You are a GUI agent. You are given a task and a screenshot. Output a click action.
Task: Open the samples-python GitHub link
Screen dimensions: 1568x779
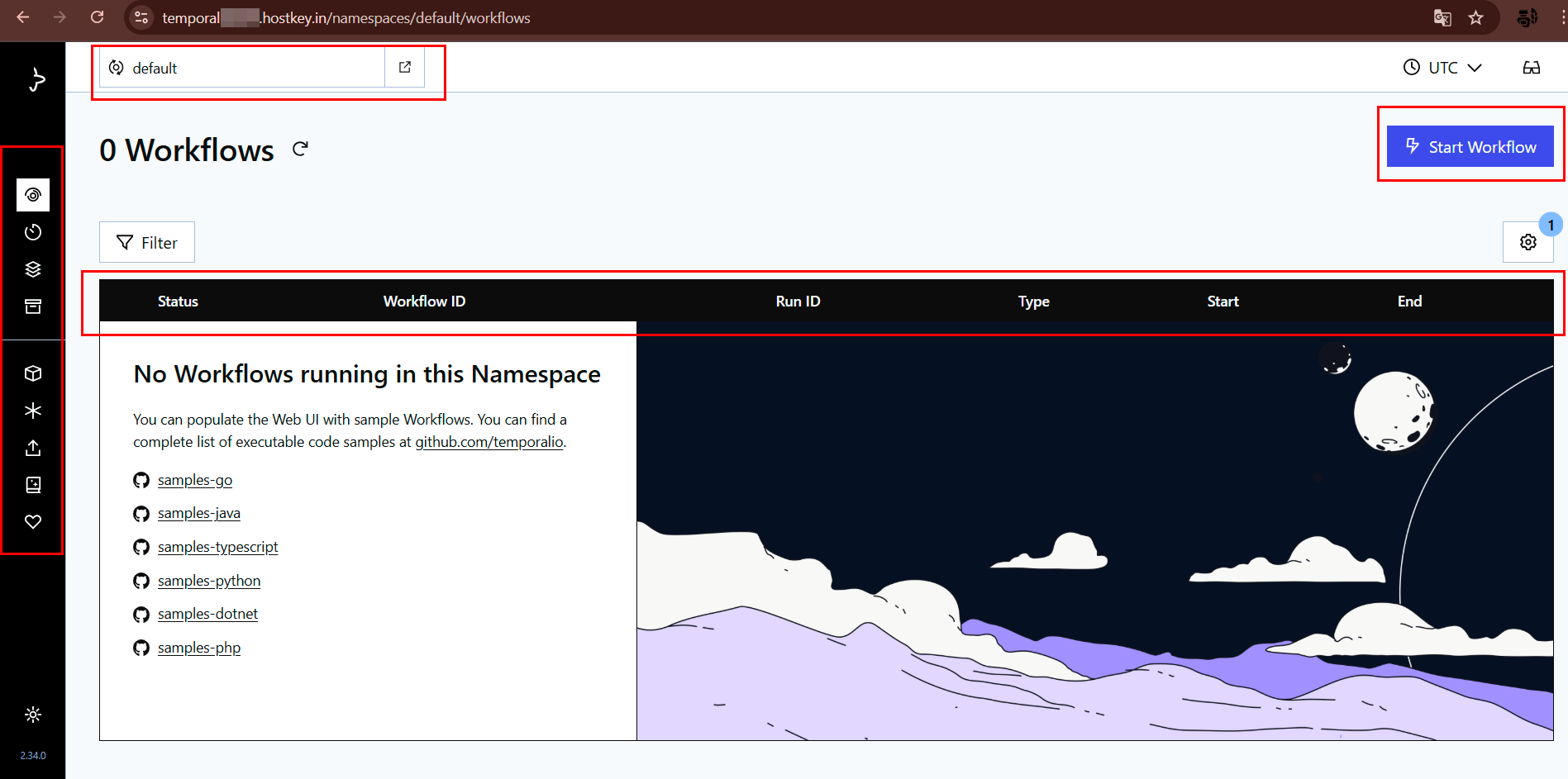[x=209, y=581]
